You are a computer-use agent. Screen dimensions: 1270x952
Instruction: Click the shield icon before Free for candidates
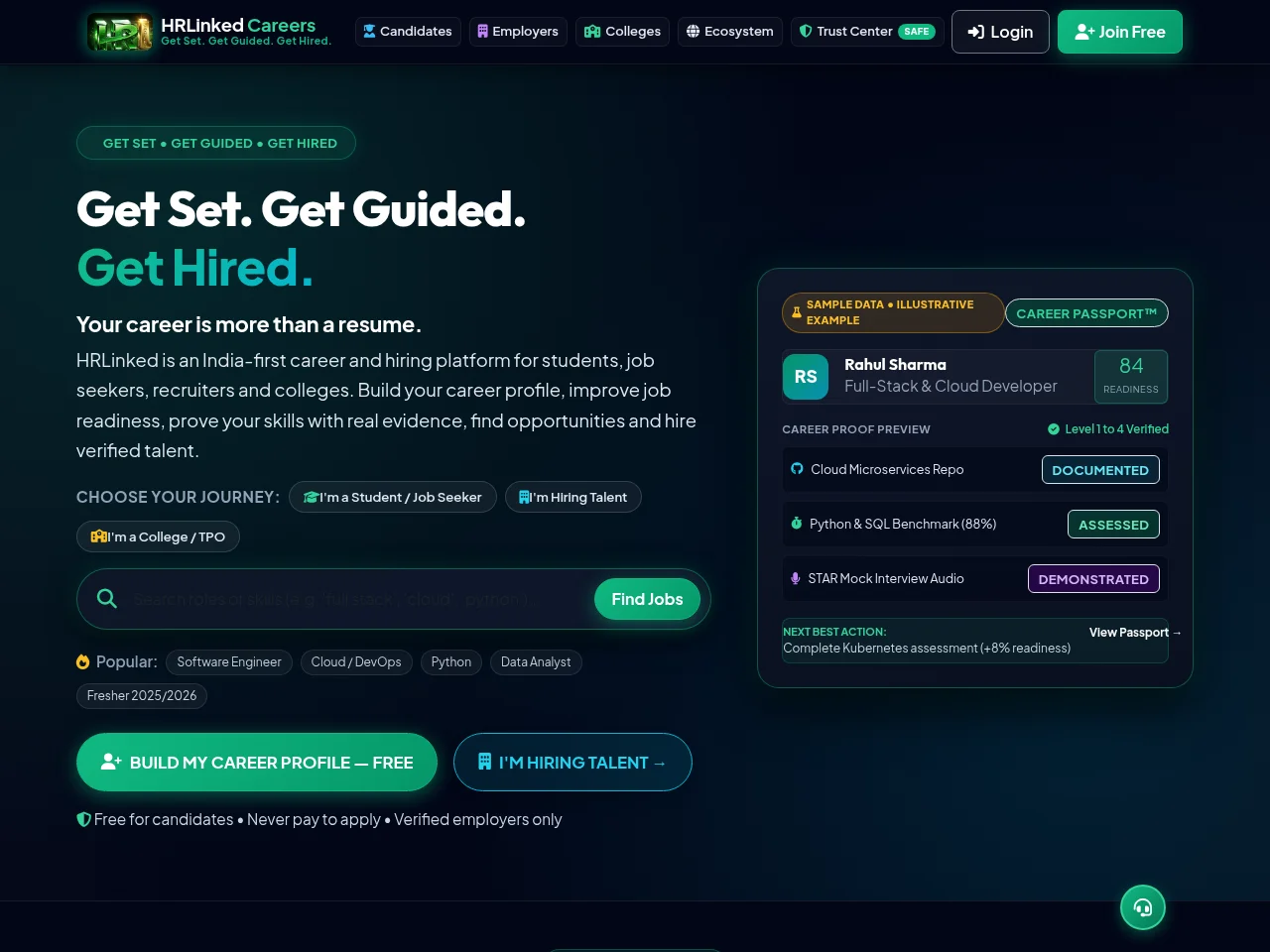83,820
